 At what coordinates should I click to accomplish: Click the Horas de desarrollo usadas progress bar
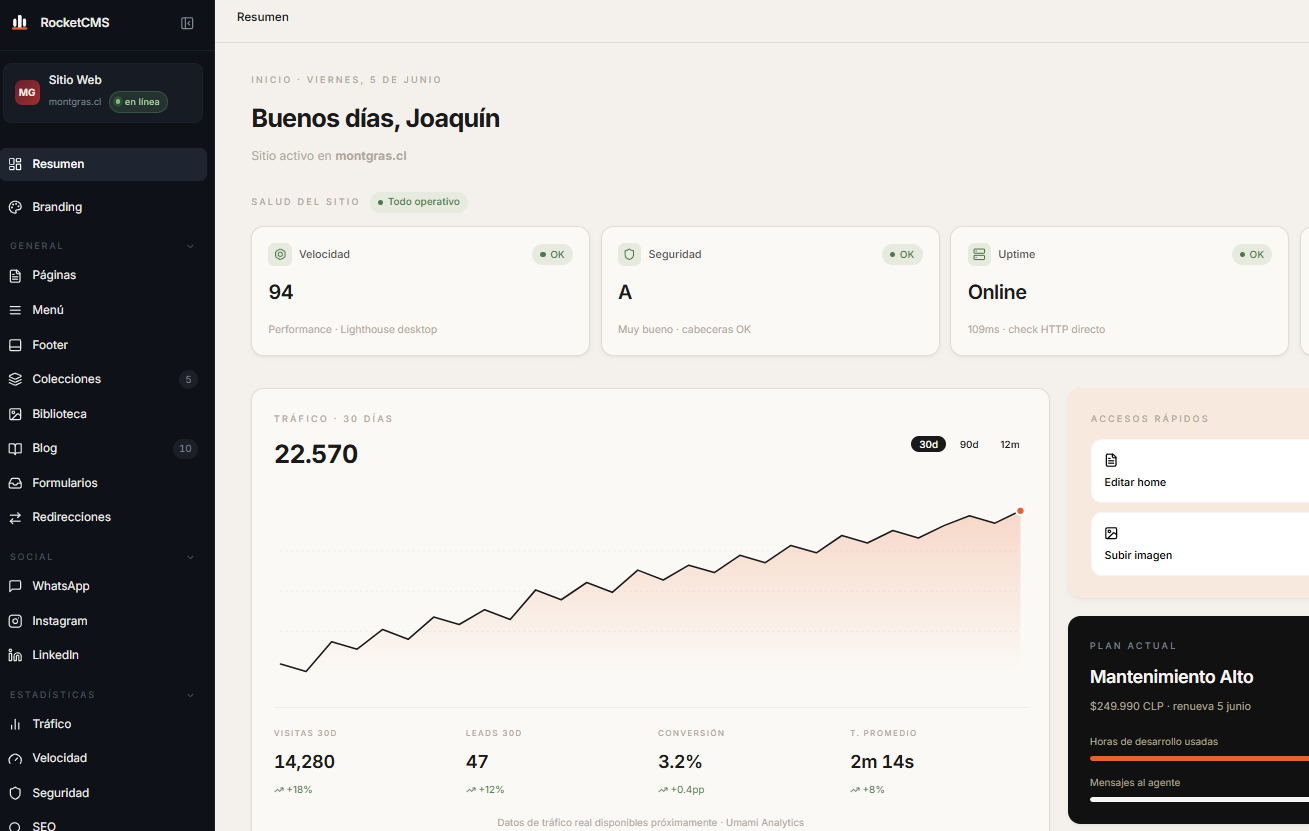click(1200, 758)
